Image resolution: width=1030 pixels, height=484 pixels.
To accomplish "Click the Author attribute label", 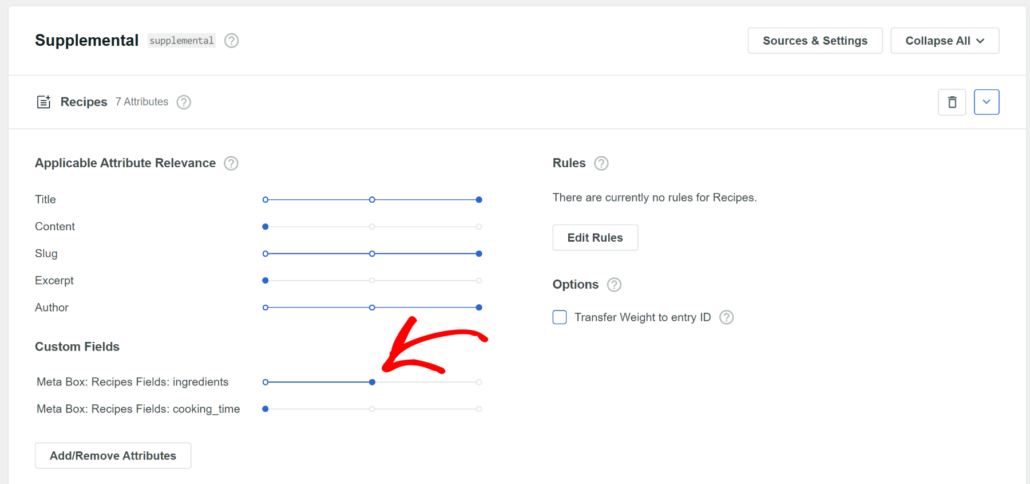I will [52, 307].
